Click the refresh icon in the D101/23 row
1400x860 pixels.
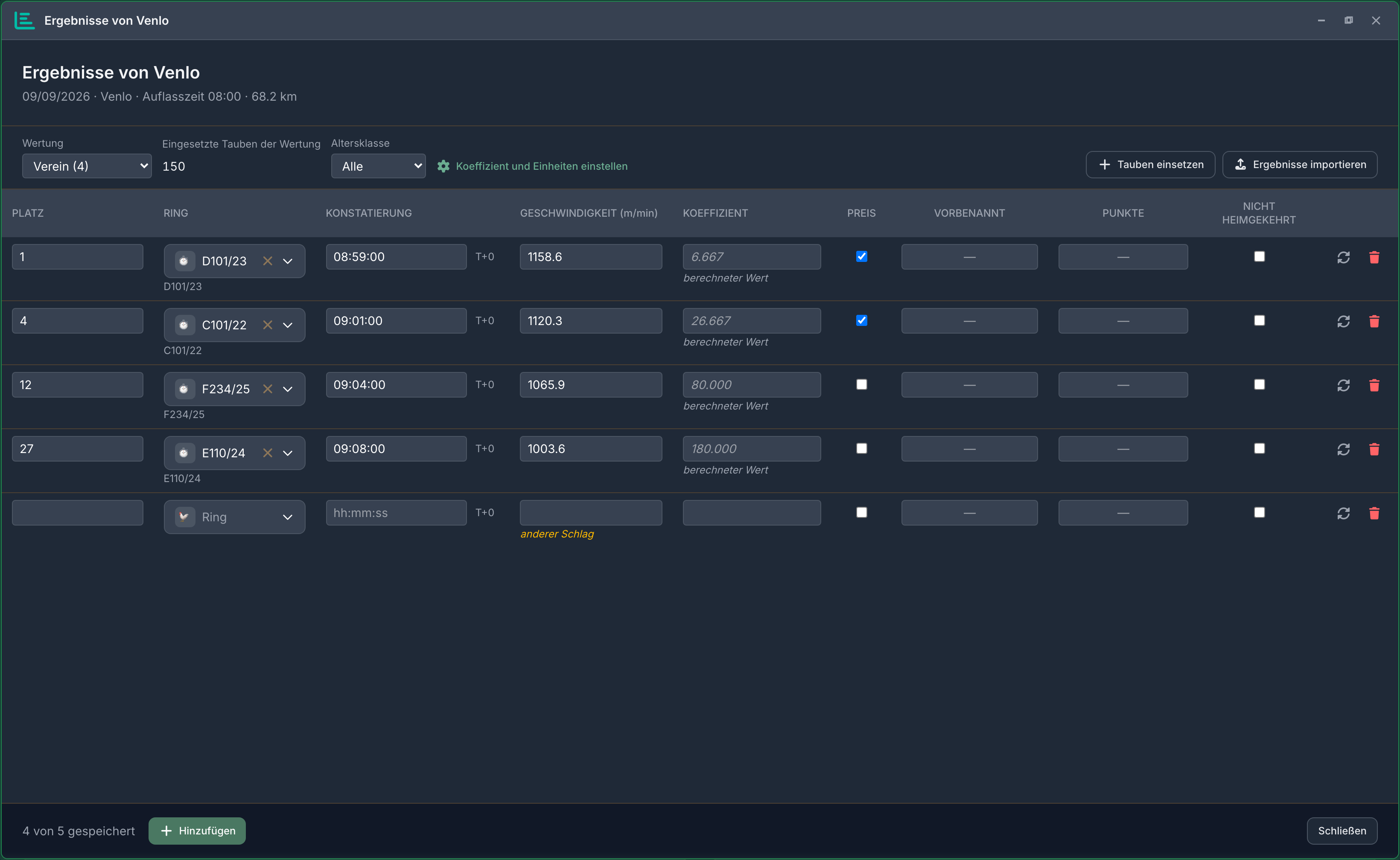click(x=1343, y=257)
